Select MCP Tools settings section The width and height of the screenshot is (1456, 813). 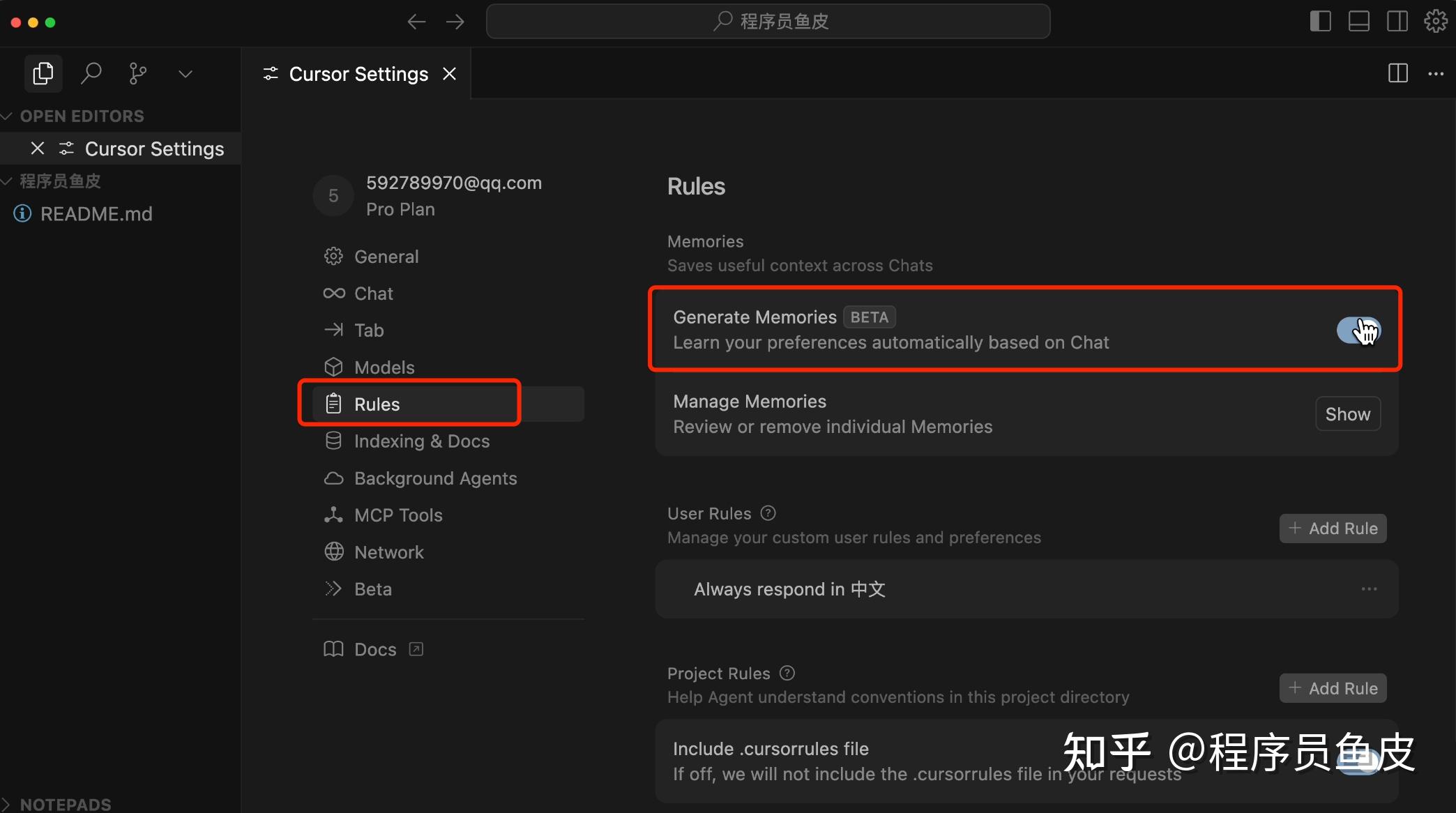click(397, 515)
